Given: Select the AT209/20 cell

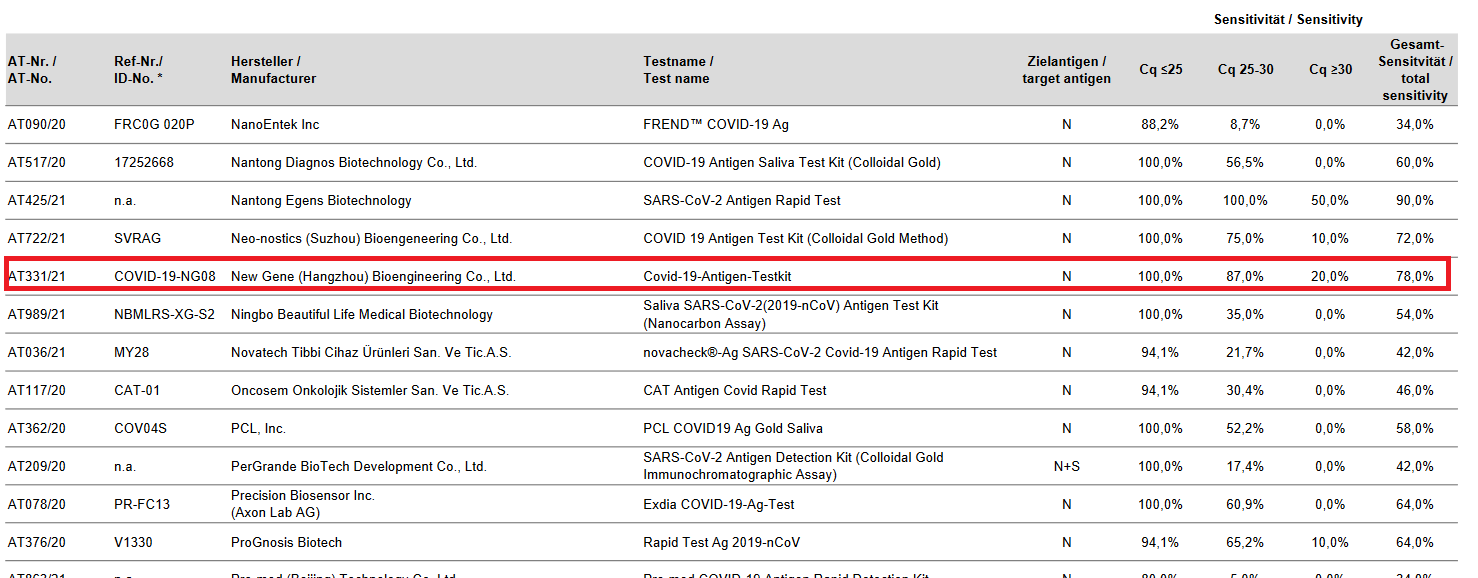Looking at the screenshot, I should click(x=37, y=467).
